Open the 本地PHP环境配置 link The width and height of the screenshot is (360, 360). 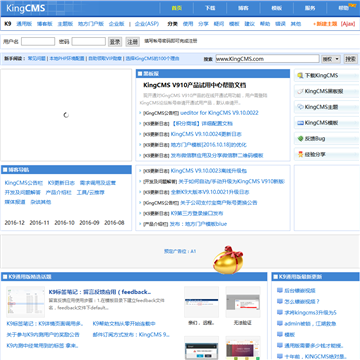[x=67, y=59]
